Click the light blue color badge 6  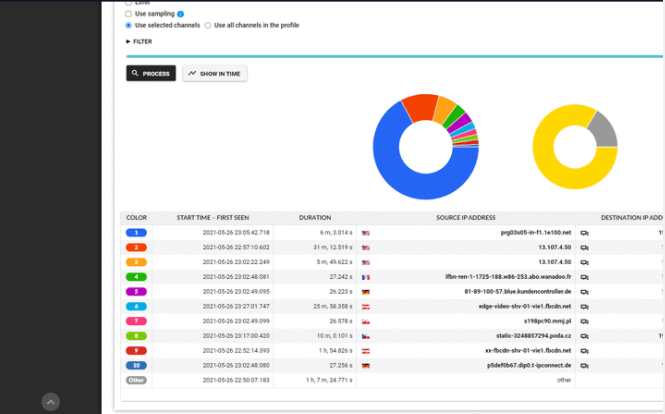tap(136, 306)
